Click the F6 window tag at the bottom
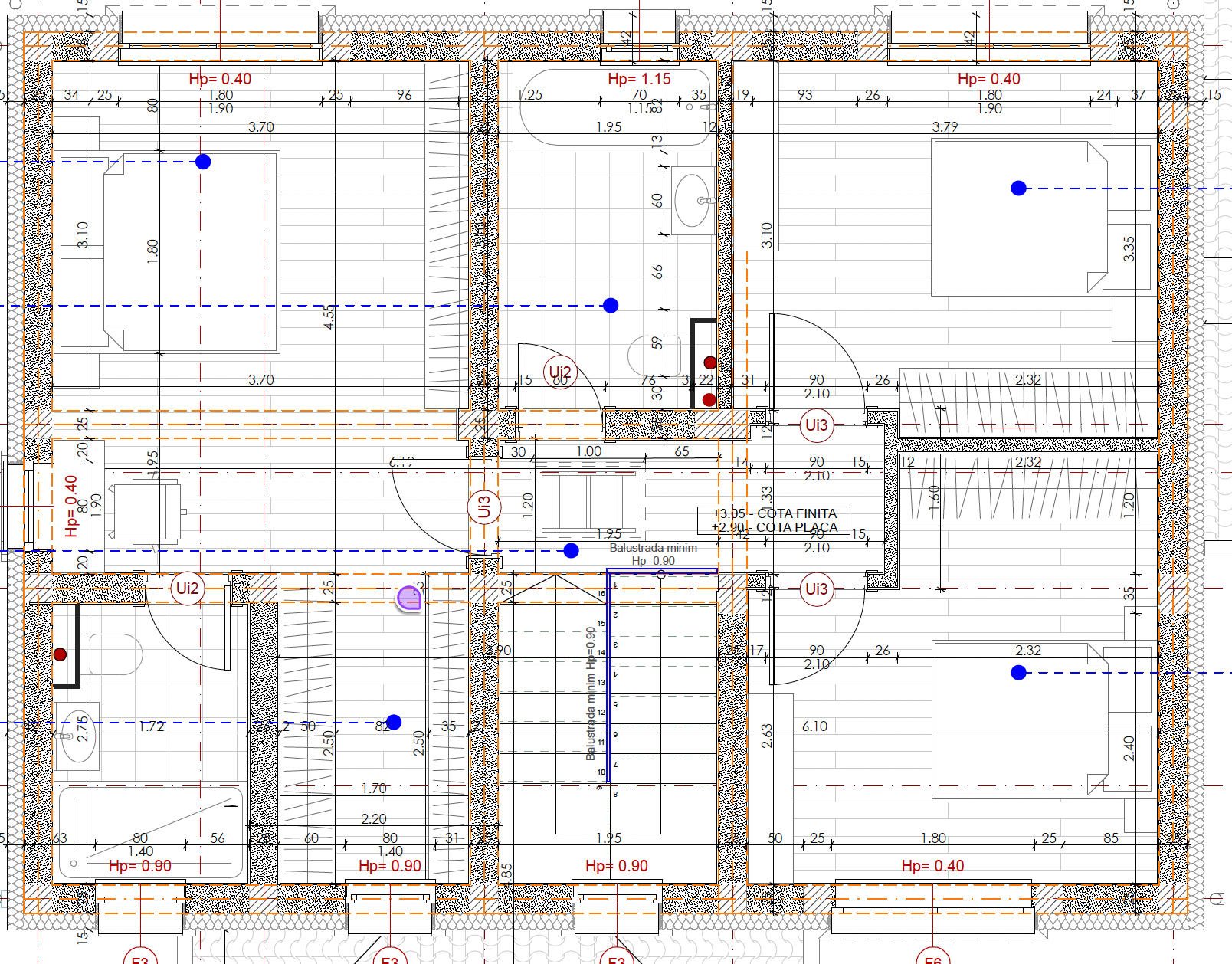 click(932, 958)
